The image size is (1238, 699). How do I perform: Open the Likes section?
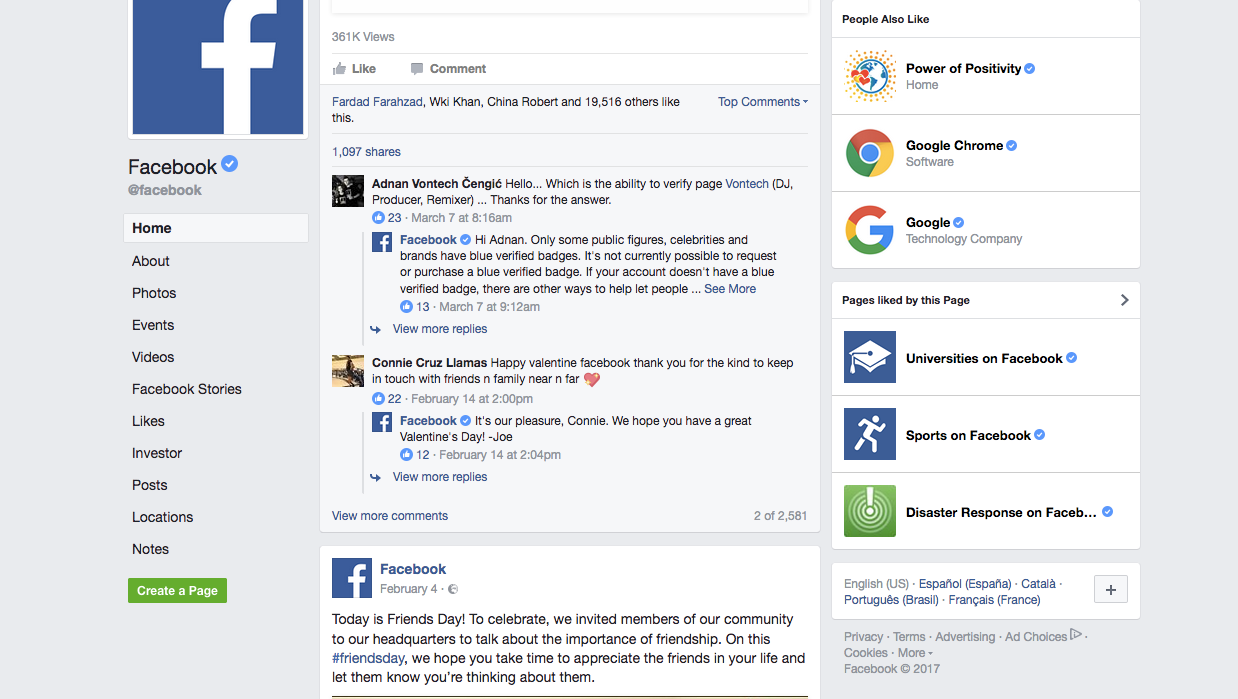click(x=148, y=421)
